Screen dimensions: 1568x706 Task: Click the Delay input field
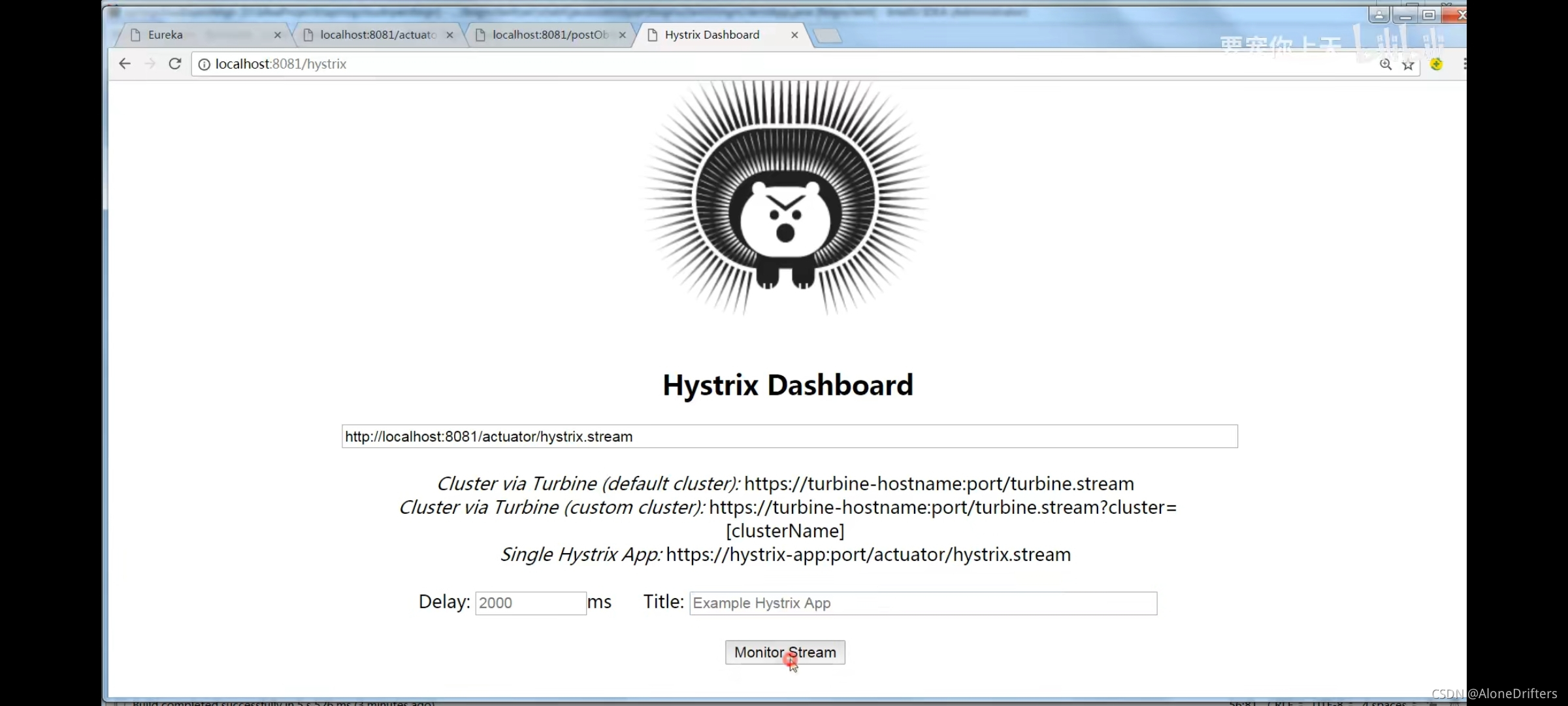click(531, 603)
